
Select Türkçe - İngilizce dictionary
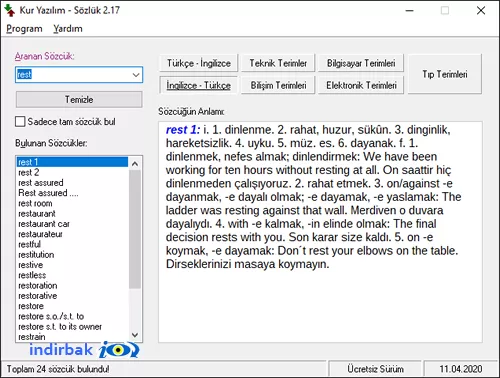pyautogui.click(x=199, y=63)
